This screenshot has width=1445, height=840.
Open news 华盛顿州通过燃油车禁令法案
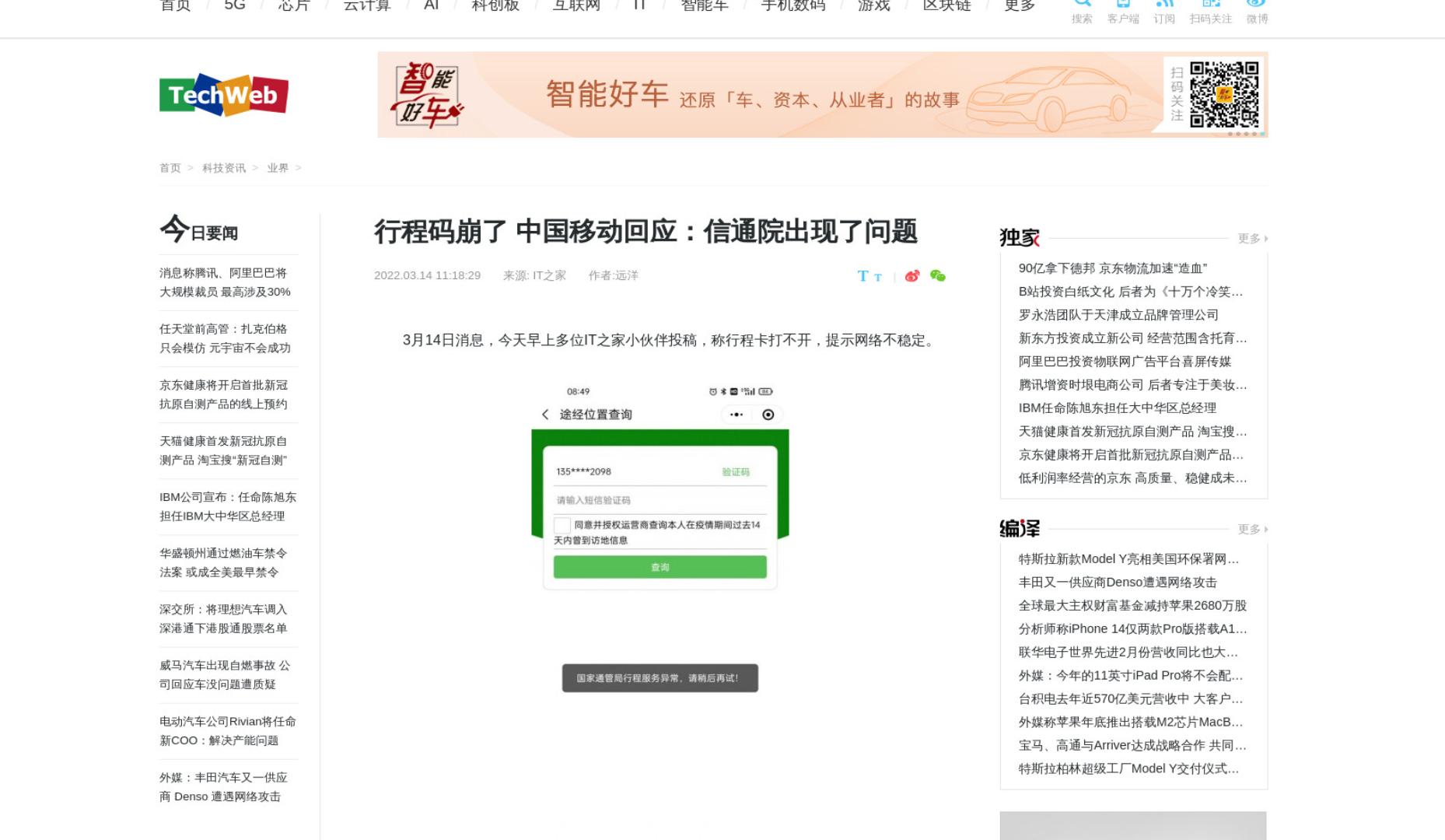coord(223,562)
